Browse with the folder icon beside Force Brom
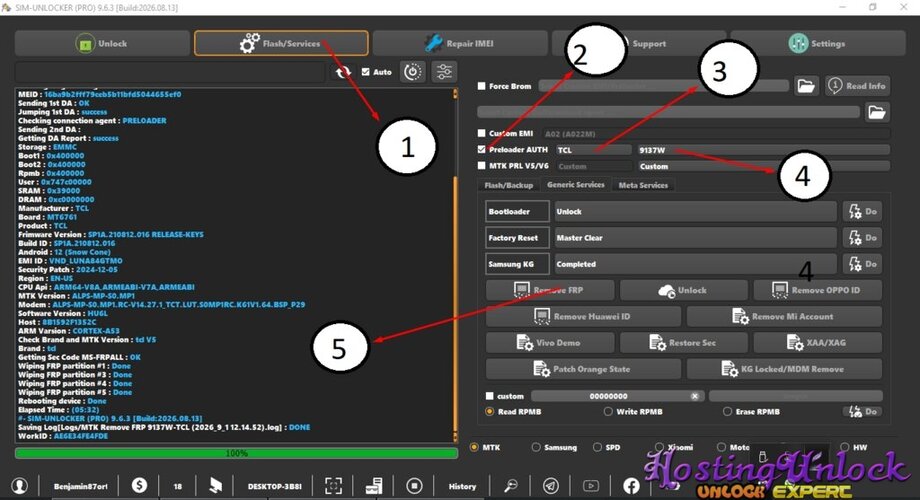 (806, 86)
